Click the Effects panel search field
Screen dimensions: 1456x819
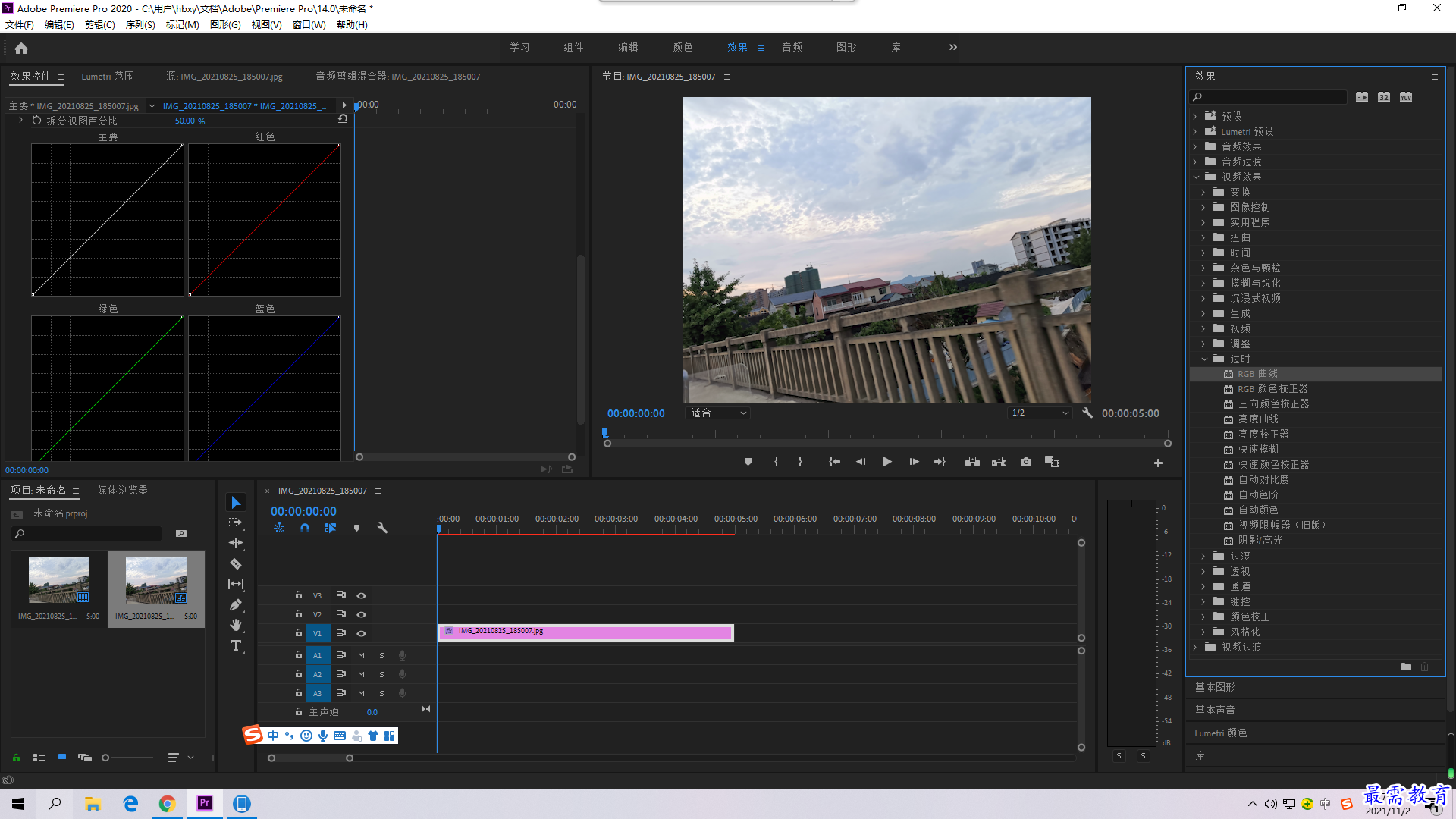point(1269,97)
